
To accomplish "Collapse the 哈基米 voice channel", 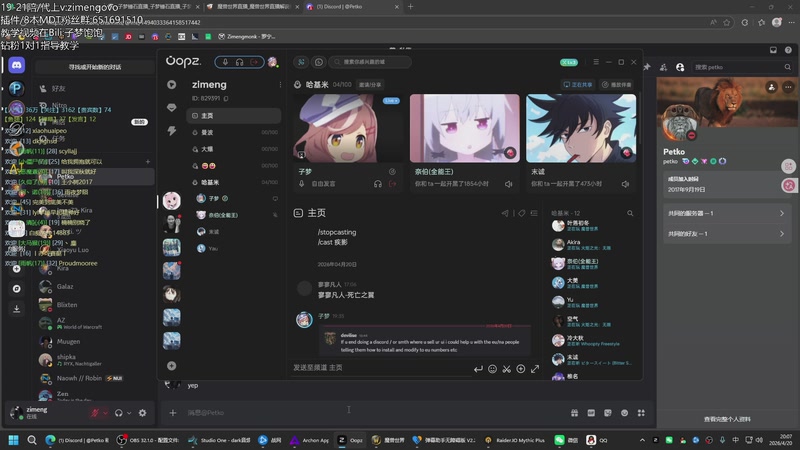I will [x=234, y=182].
